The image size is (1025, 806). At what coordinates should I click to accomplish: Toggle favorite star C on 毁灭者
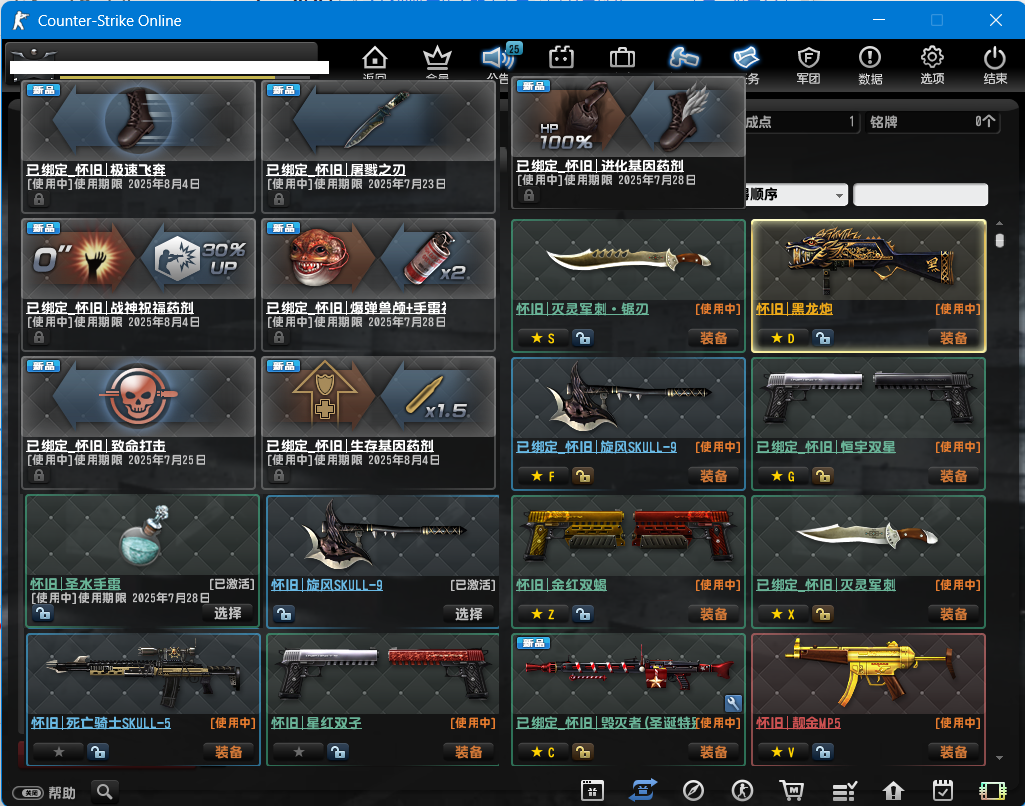pyautogui.click(x=543, y=752)
